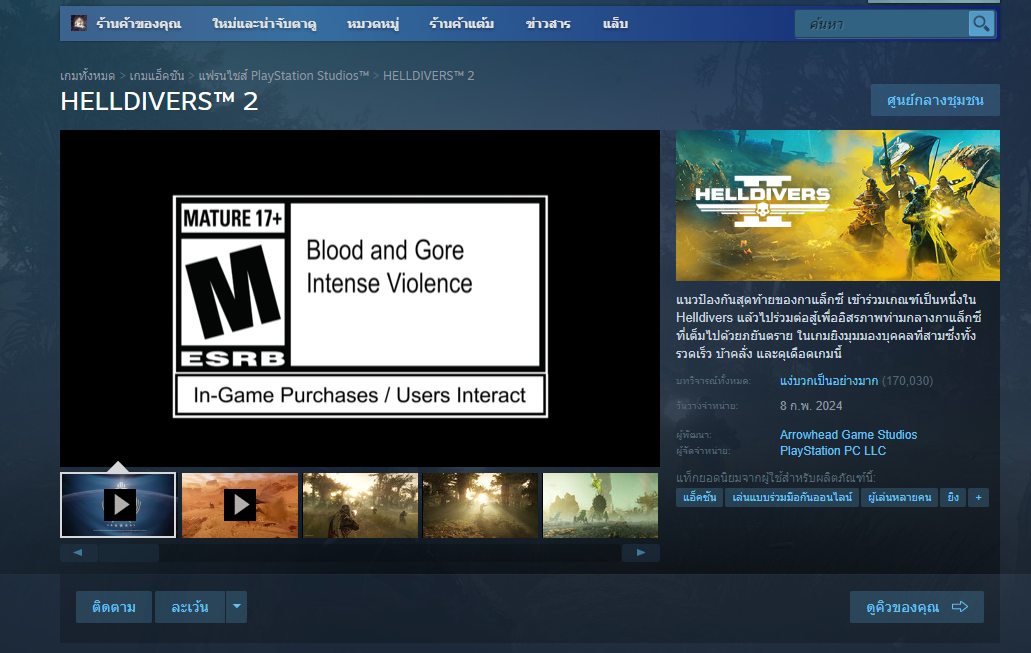The width and height of the screenshot is (1031, 653).
Task: Play the first trailer thumbnail
Action: (x=118, y=505)
